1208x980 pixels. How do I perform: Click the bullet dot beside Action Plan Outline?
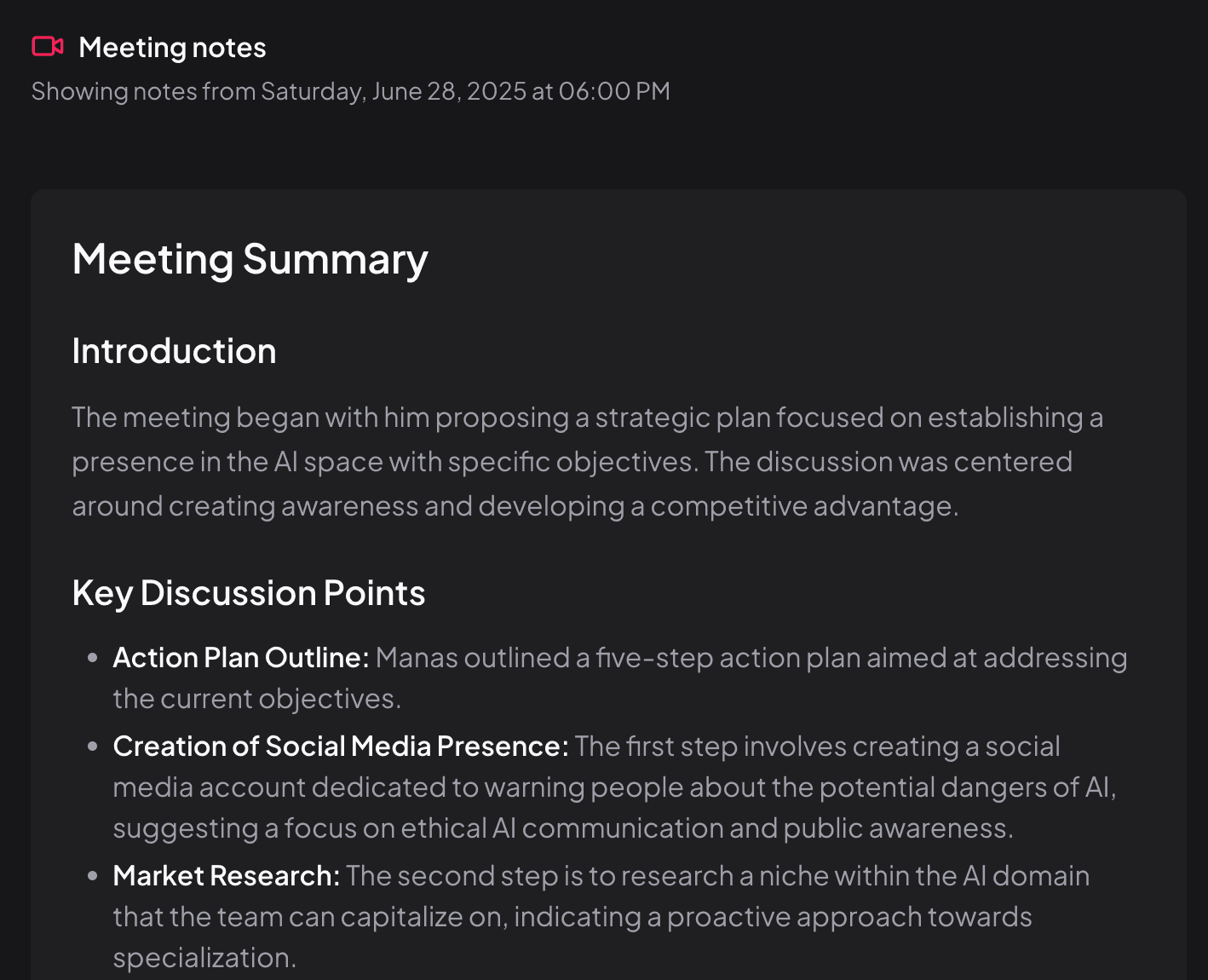point(93,658)
